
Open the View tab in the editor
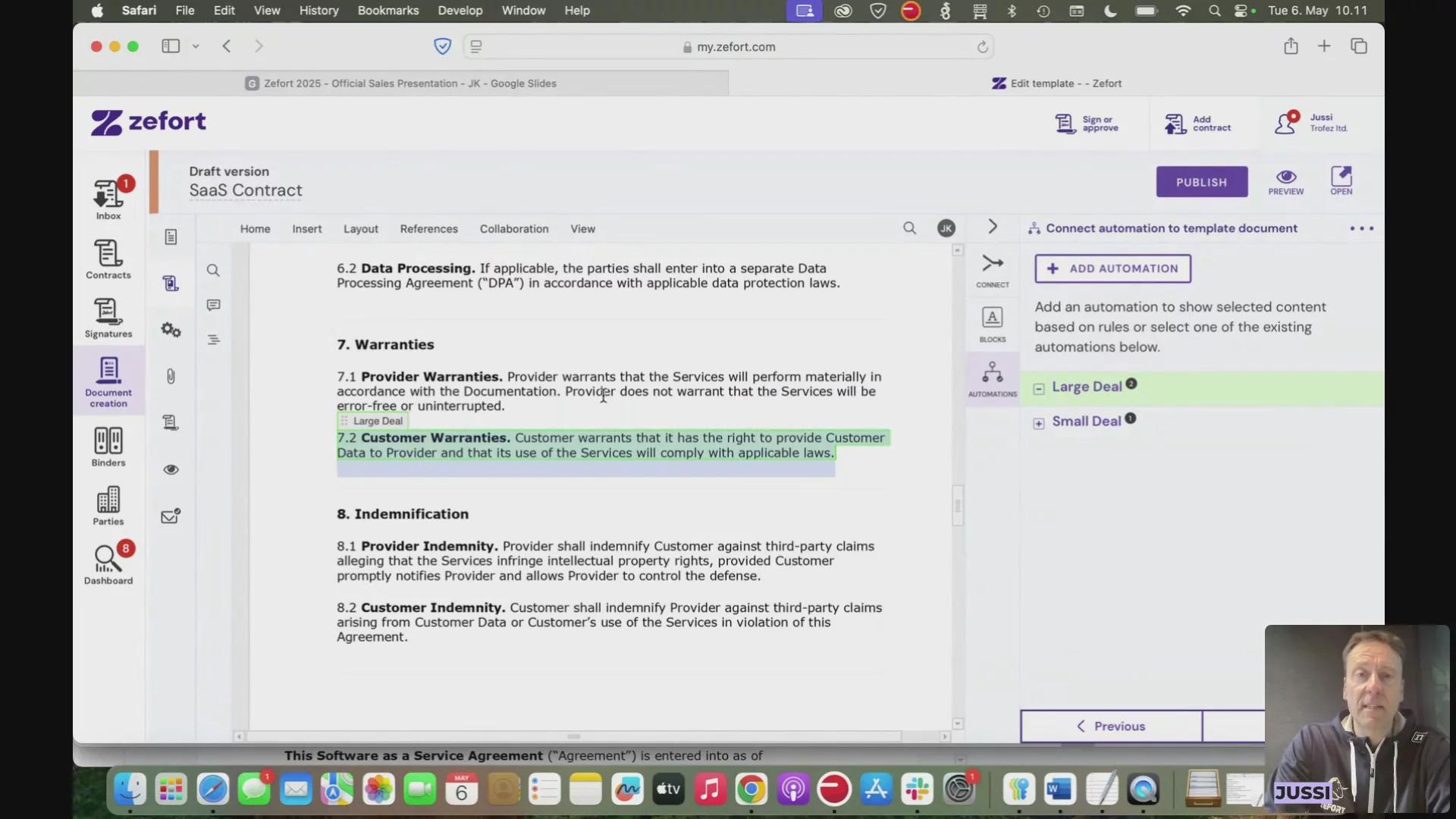[x=583, y=229]
